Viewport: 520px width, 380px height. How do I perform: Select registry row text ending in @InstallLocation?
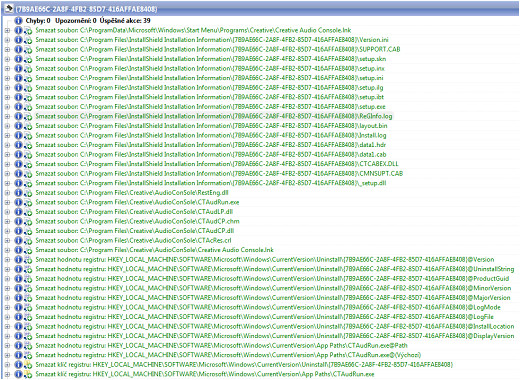tap(275, 326)
